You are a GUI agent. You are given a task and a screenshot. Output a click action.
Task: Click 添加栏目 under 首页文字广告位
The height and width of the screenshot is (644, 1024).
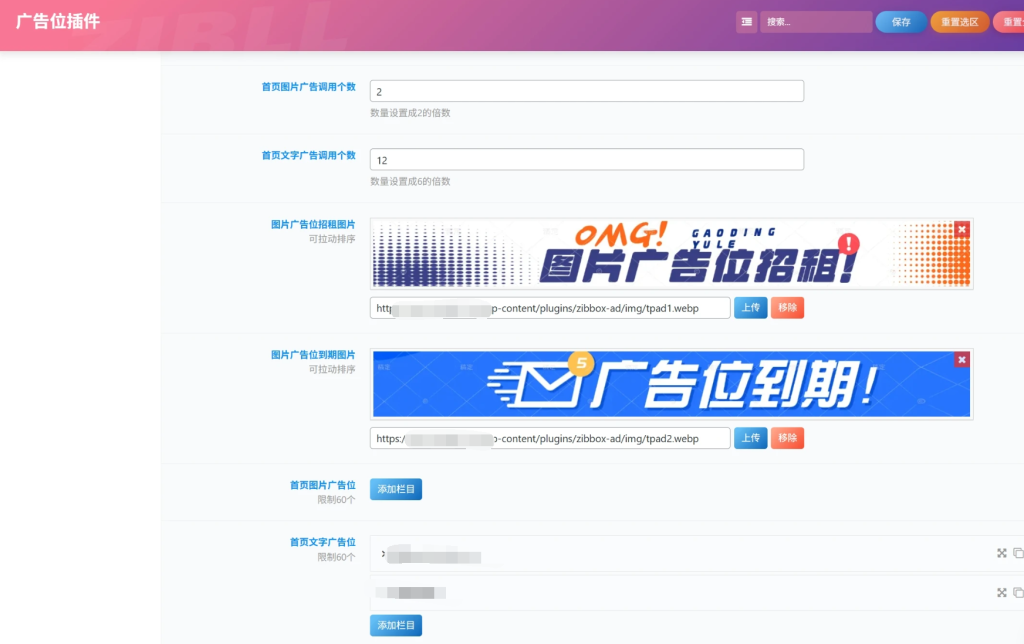396,626
